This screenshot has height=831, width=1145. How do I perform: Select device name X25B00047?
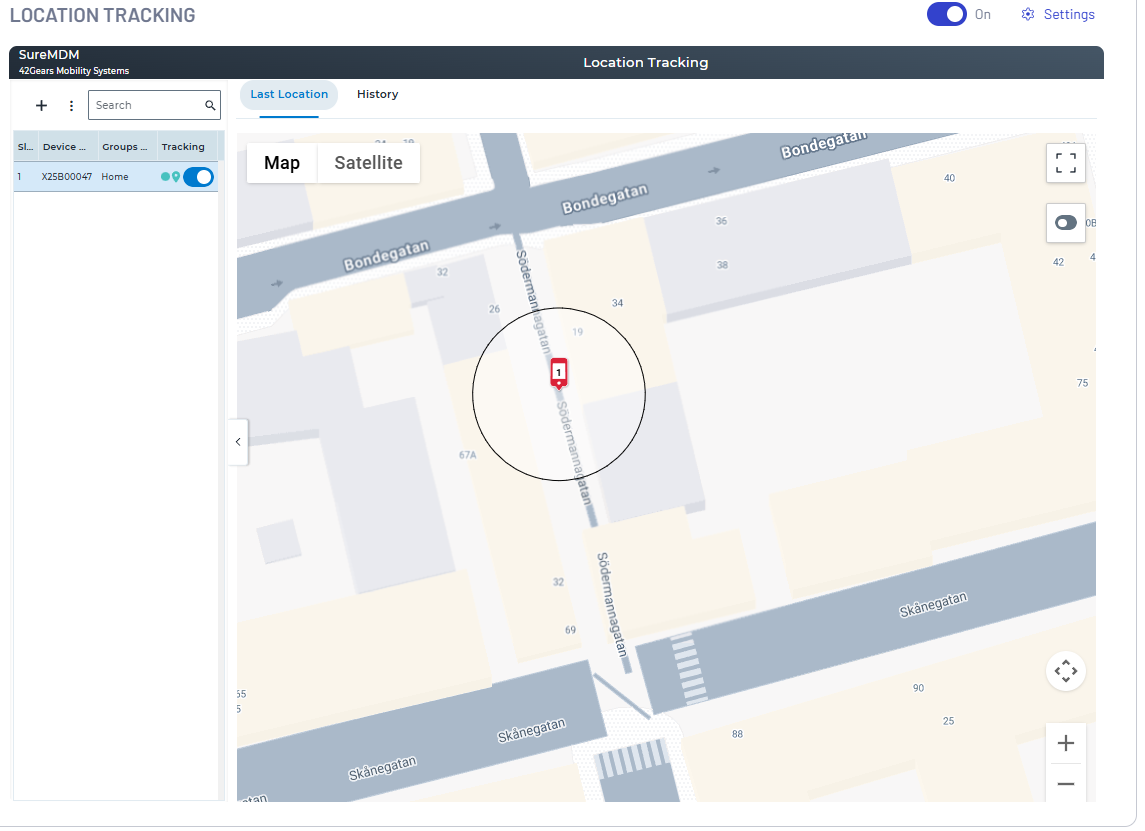(x=66, y=177)
